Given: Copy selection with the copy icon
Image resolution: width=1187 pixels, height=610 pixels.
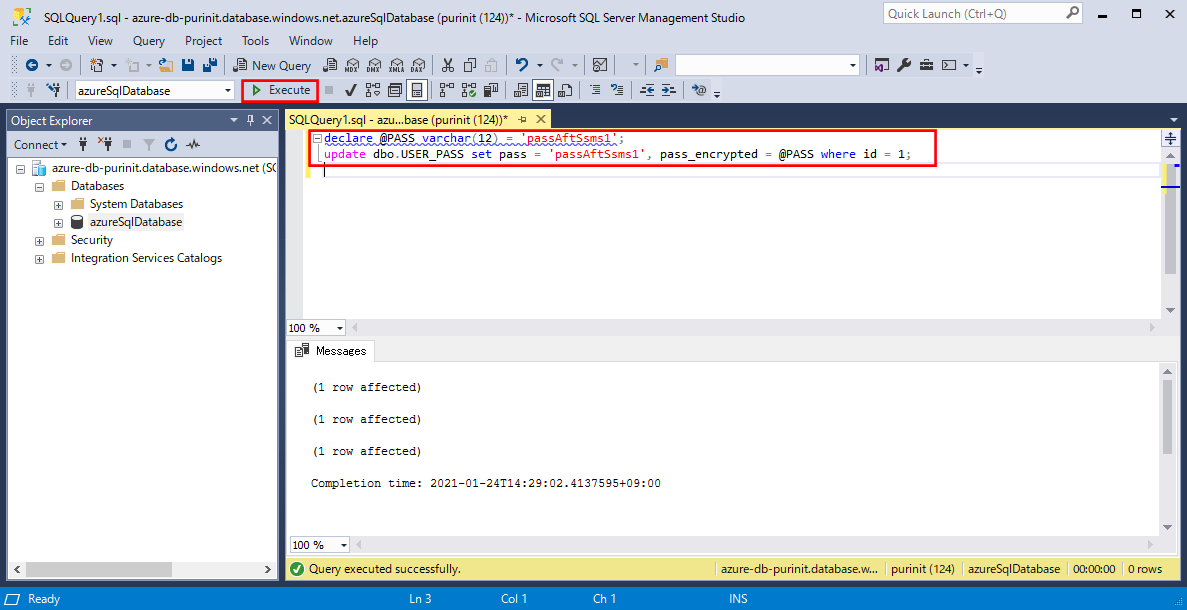Looking at the screenshot, I should pyautogui.click(x=470, y=65).
